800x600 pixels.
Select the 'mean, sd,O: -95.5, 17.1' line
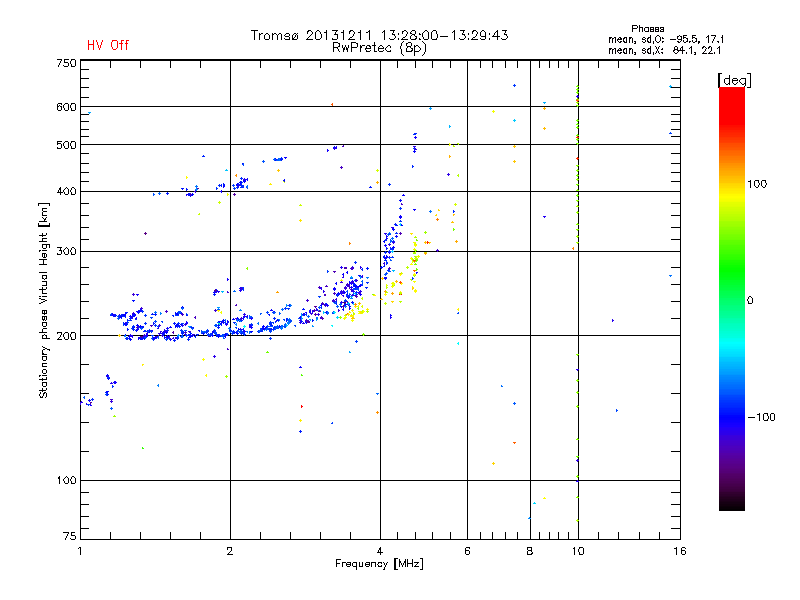[x=666, y=39]
